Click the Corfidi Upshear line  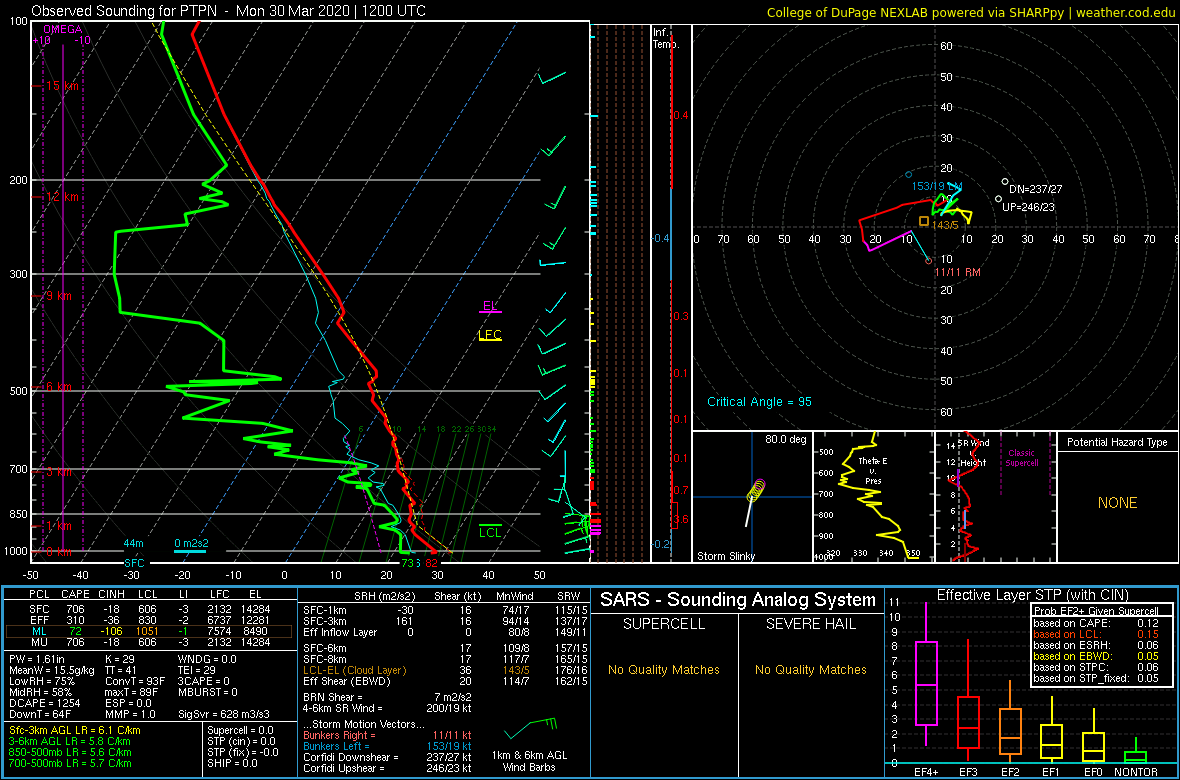pos(387,769)
